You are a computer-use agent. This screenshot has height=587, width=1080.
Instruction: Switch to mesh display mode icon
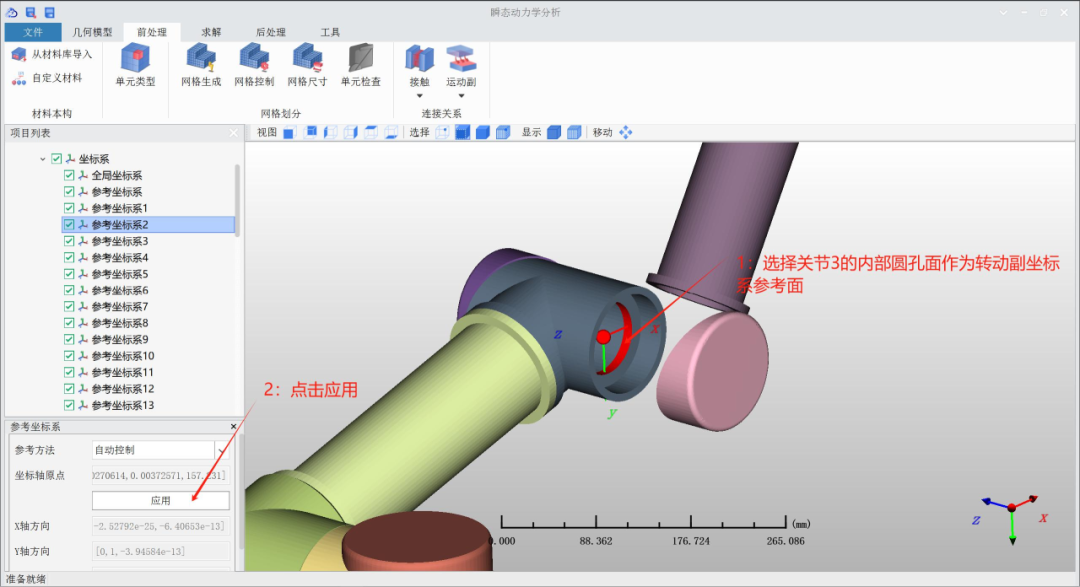click(574, 132)
